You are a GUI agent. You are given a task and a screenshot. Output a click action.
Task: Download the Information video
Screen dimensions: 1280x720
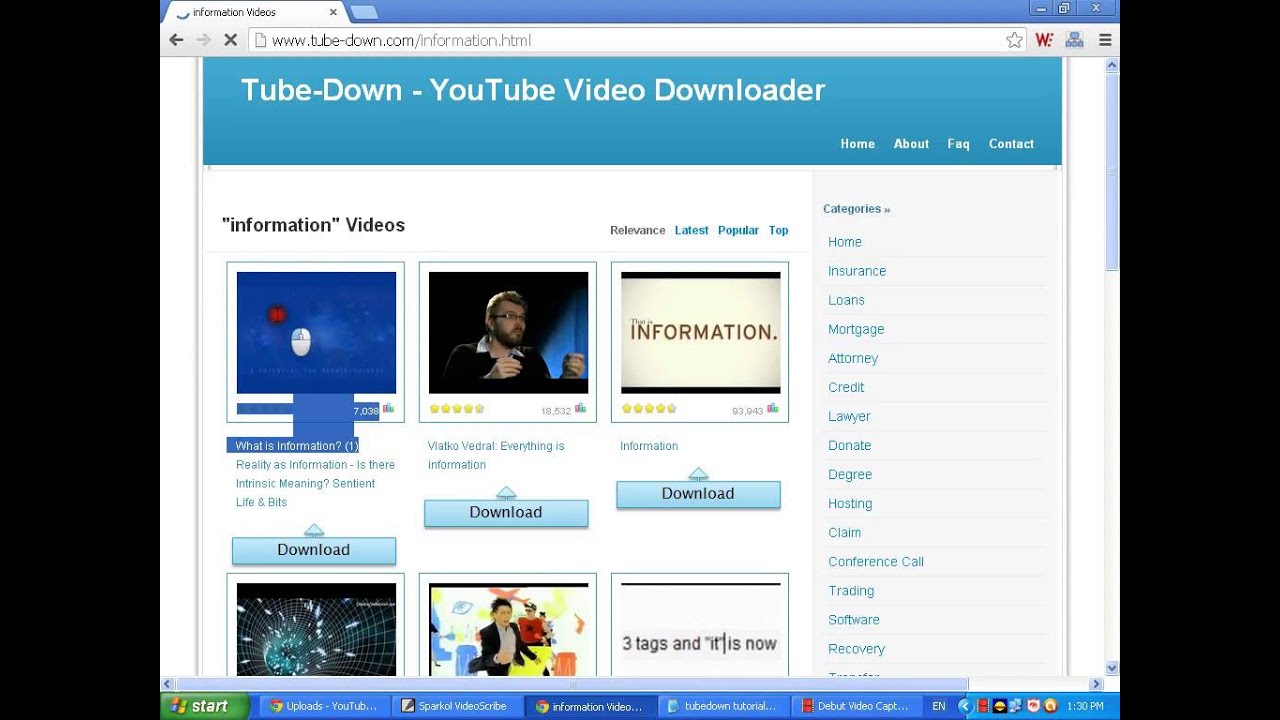[698, 493]
